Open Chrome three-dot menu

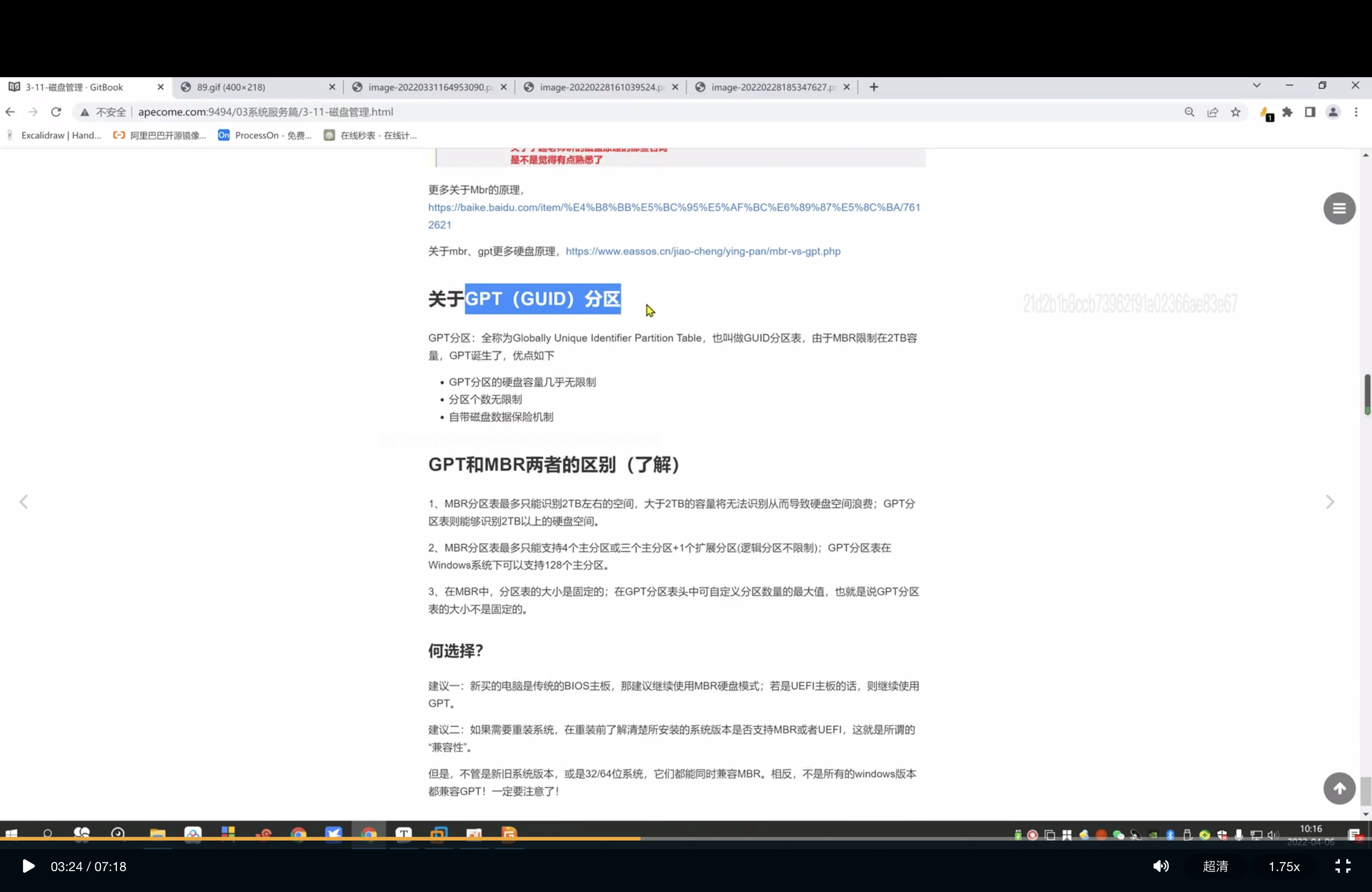(x=1356, y=112)
